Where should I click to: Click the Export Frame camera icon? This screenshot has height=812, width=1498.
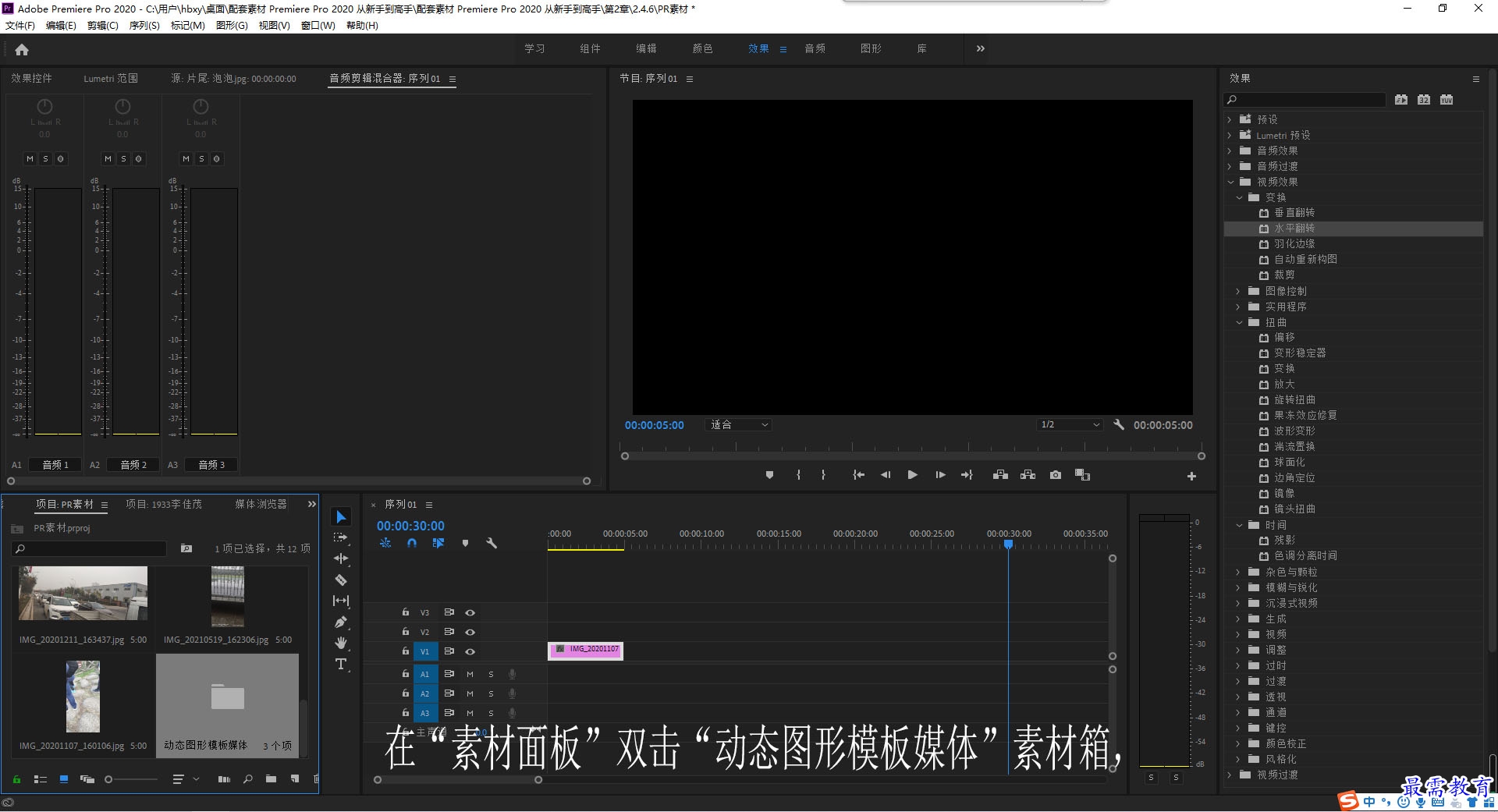coord(1056,475)
